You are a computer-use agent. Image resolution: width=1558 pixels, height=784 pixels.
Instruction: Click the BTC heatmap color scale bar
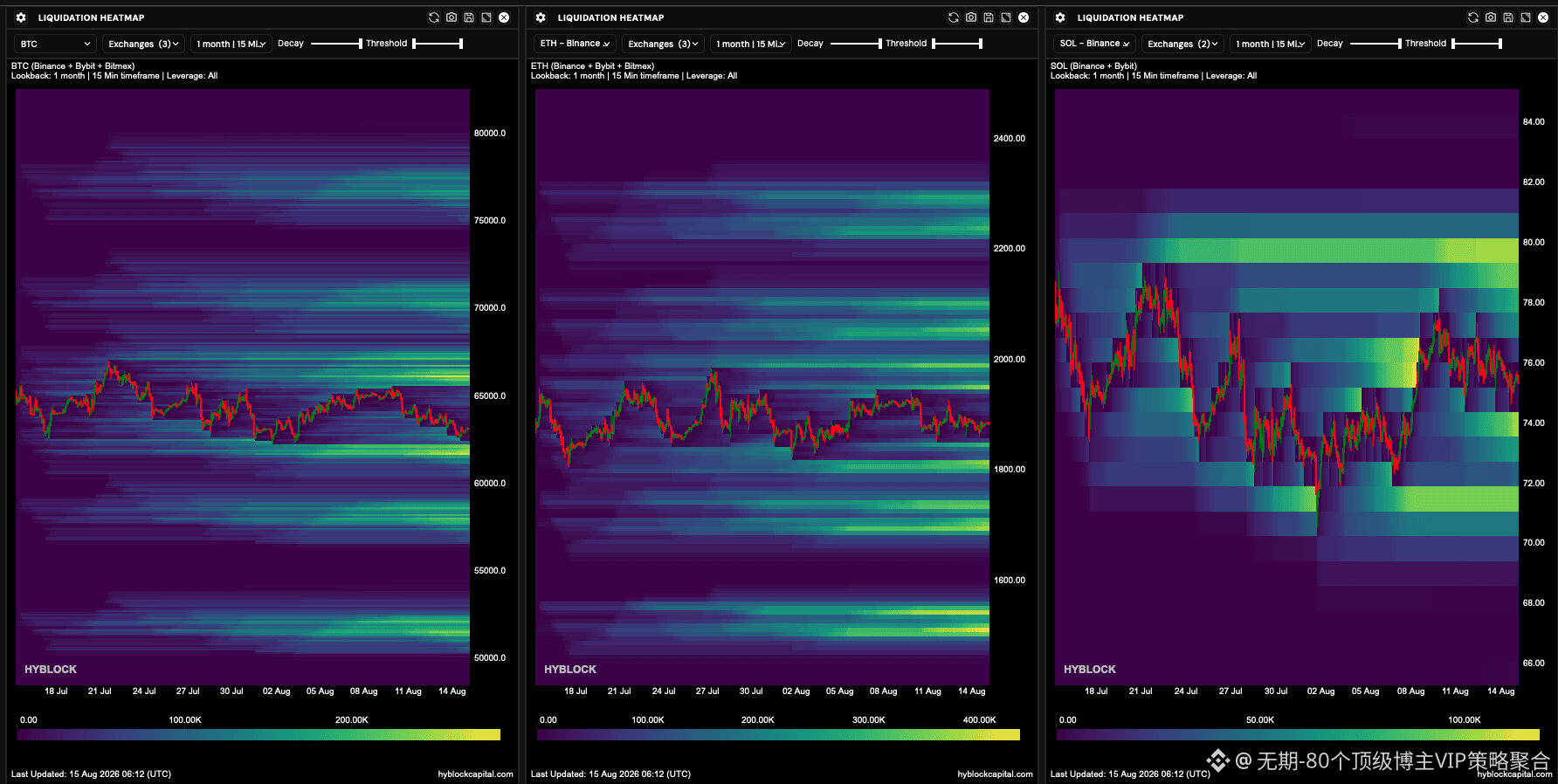pyautogui.click(x=259, y=735)
